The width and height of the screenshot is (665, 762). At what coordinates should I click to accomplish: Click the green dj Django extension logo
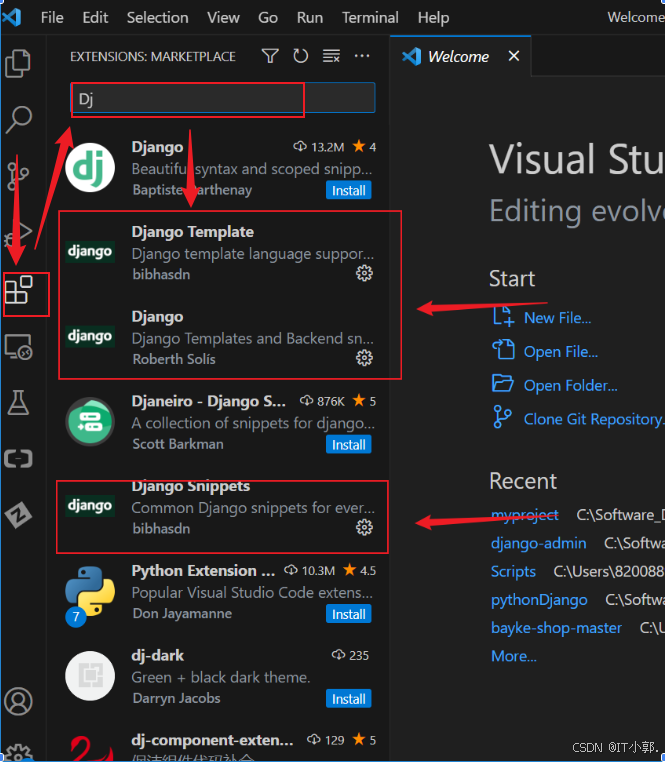[90, 168]
